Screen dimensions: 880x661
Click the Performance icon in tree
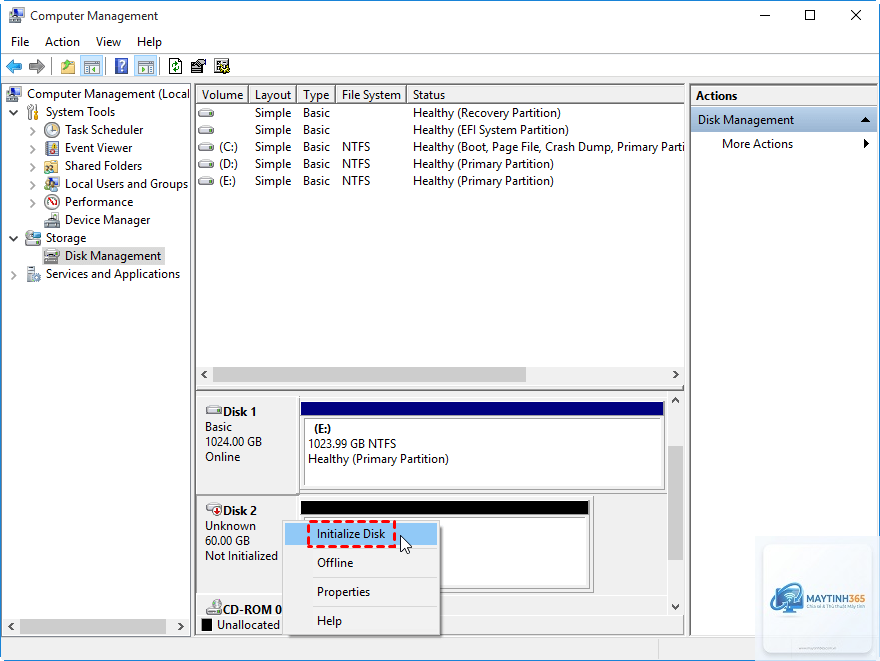click(52, 202)
